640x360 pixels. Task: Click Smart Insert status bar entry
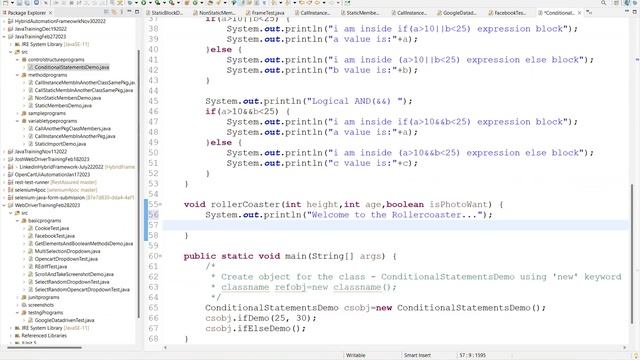[417, 355]
